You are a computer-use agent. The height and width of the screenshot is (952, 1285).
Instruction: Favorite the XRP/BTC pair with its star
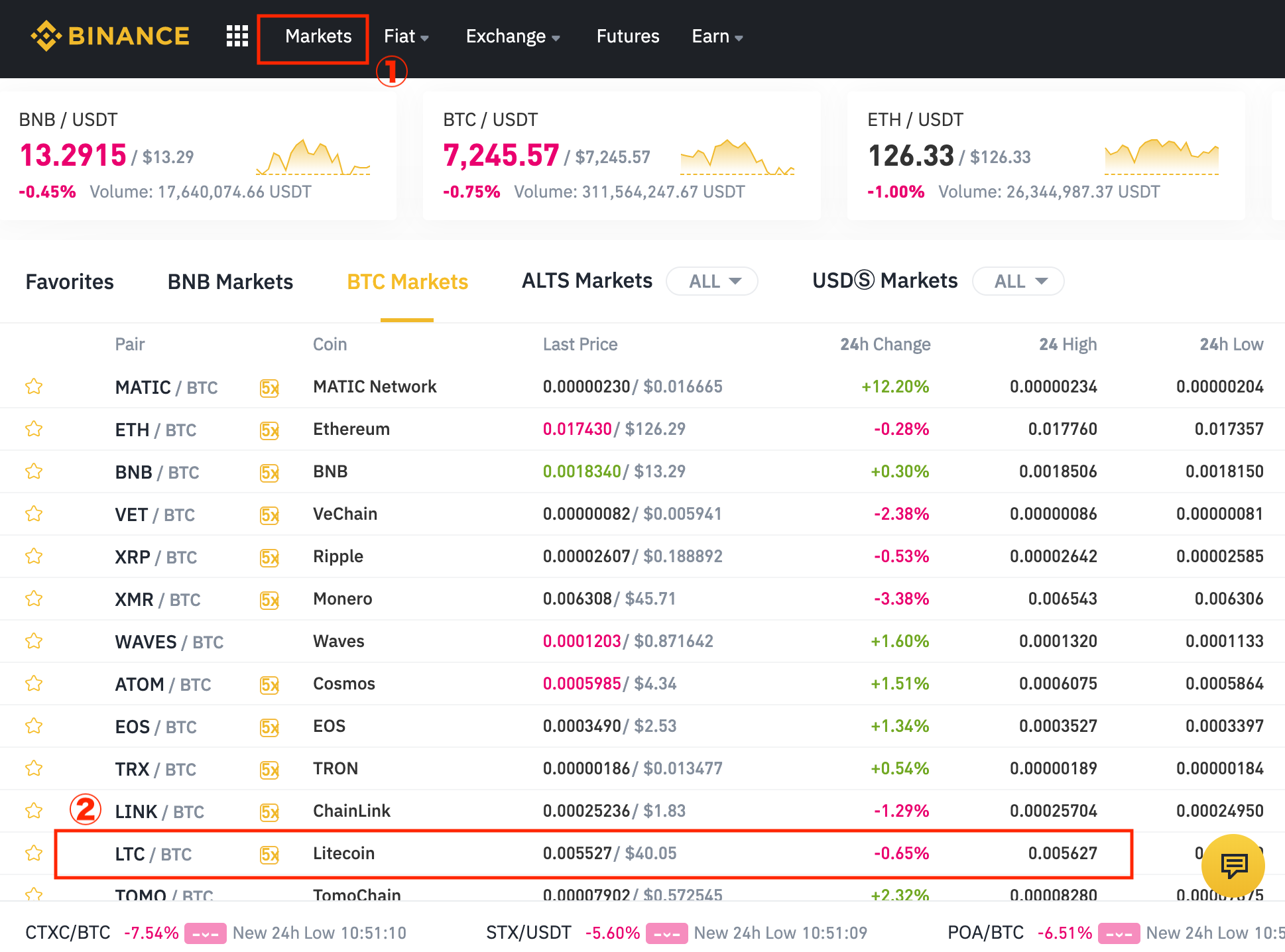click(34, 556)
